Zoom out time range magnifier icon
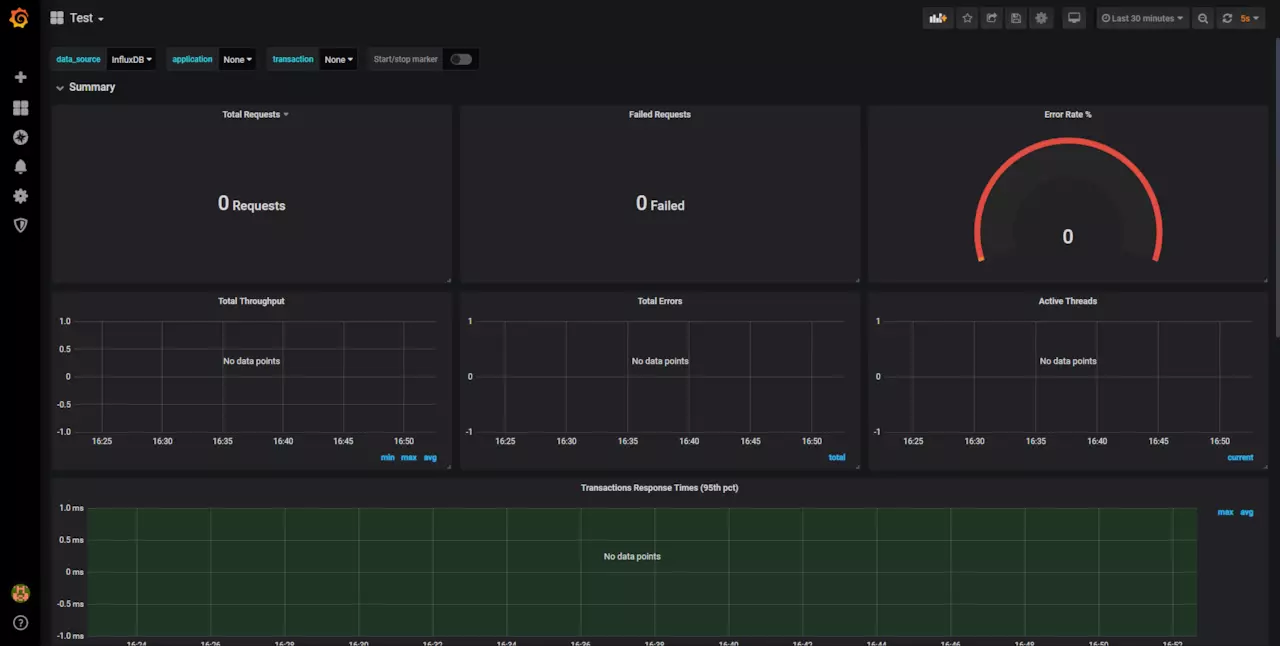The width and height of the screenshot is (1280, 646). click(1203, 18)
